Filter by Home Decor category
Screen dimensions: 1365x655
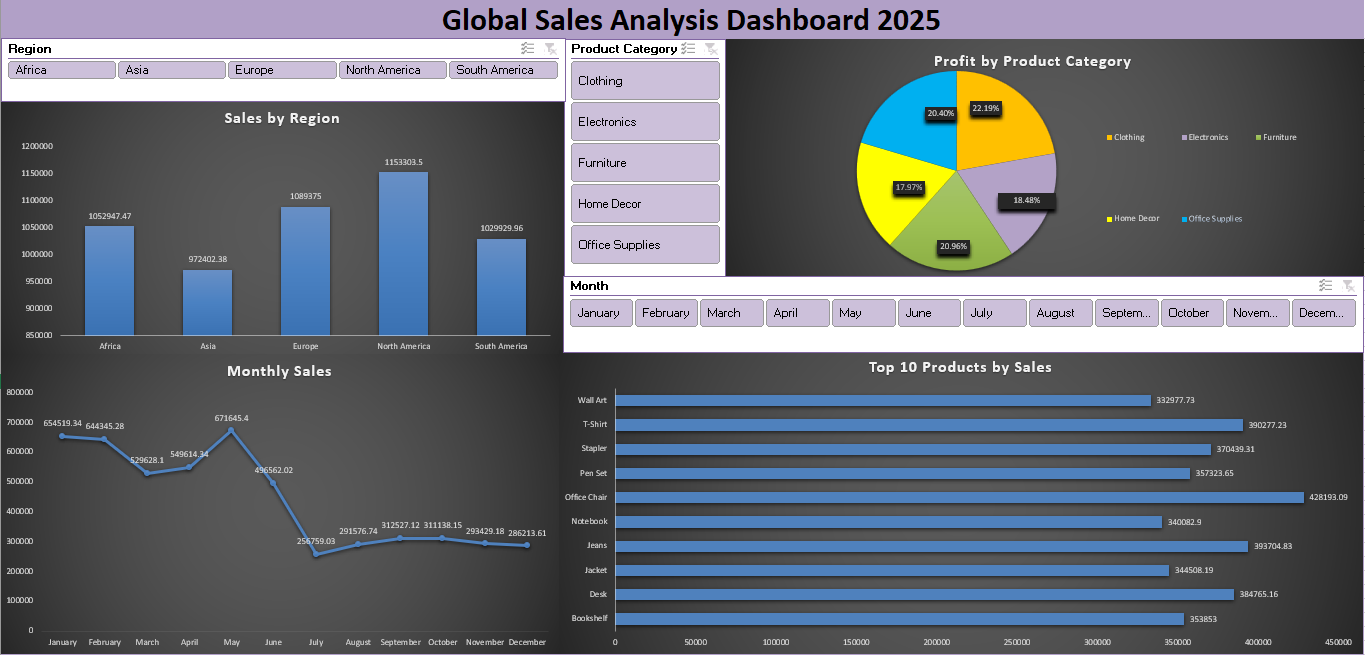645,204
